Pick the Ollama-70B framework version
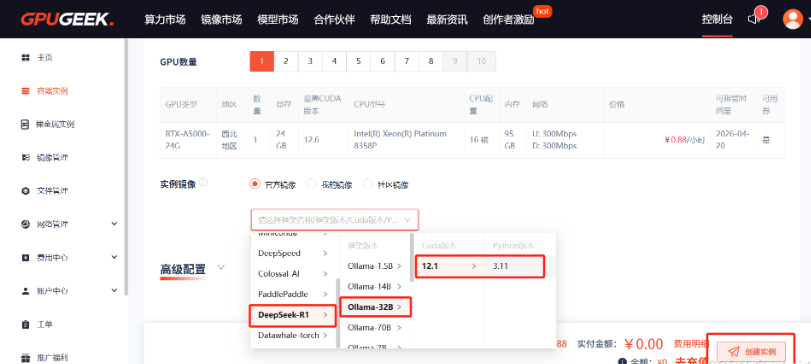811x364 pixels. (x=375, y=327)
